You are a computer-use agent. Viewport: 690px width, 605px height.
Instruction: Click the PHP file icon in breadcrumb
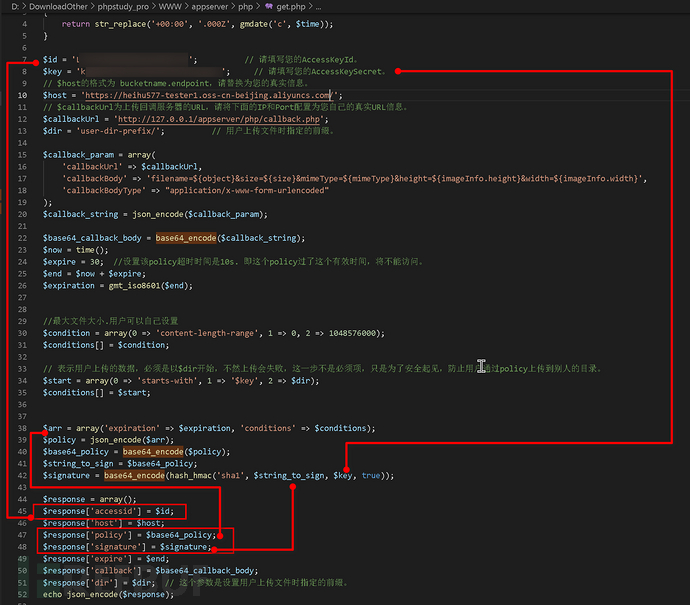click(x=268, y=6)
